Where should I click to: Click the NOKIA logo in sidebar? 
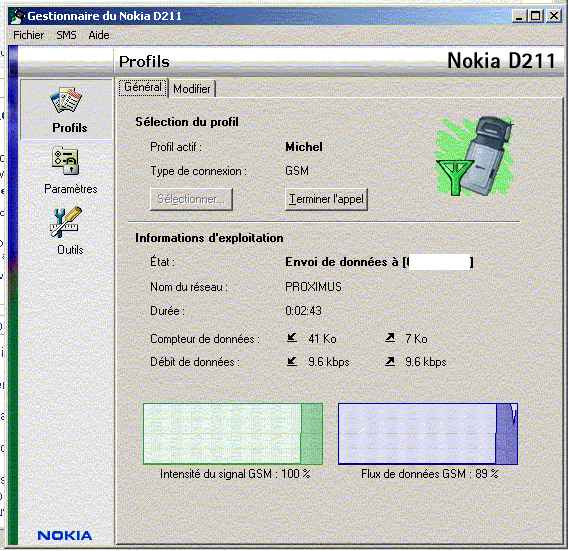coord(65,535)
